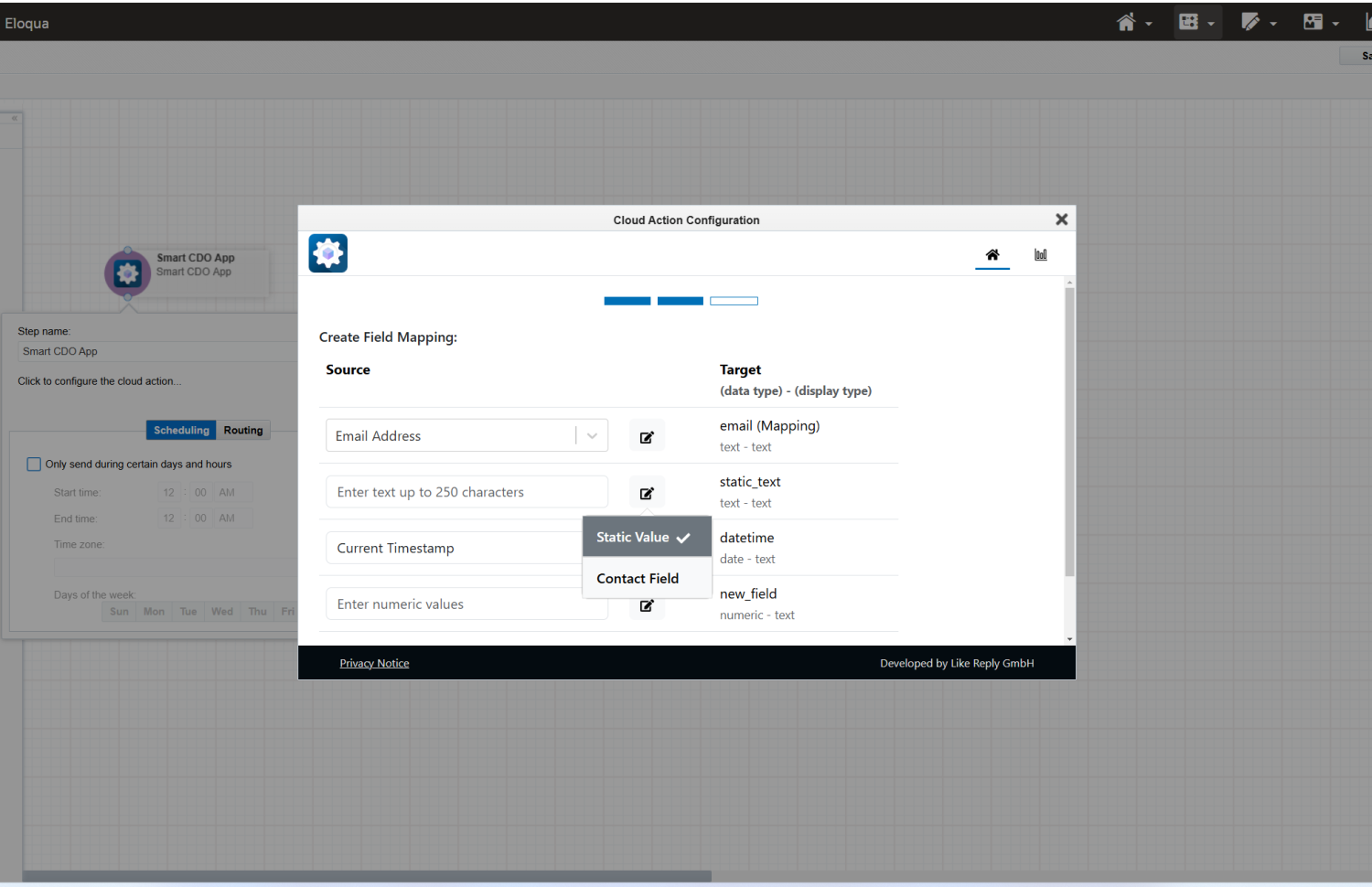Click the dialog vertical scrollbar thumb
Viewport: 1372px width, 887px height.
(1069, 431)
